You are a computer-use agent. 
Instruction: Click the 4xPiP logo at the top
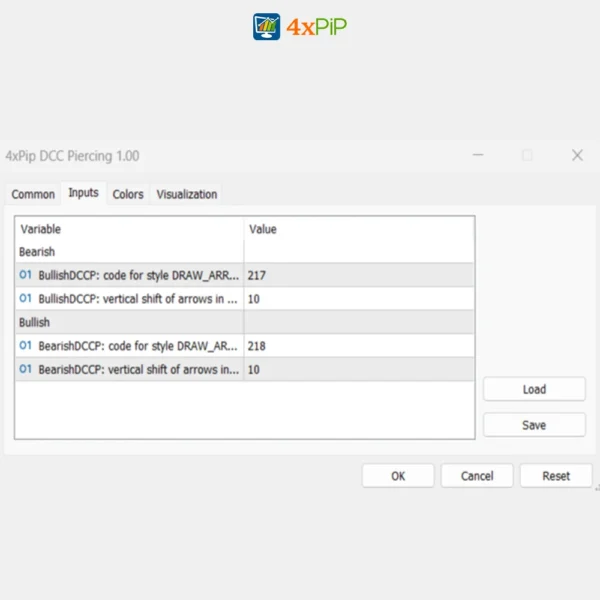(x=300, y=27)
